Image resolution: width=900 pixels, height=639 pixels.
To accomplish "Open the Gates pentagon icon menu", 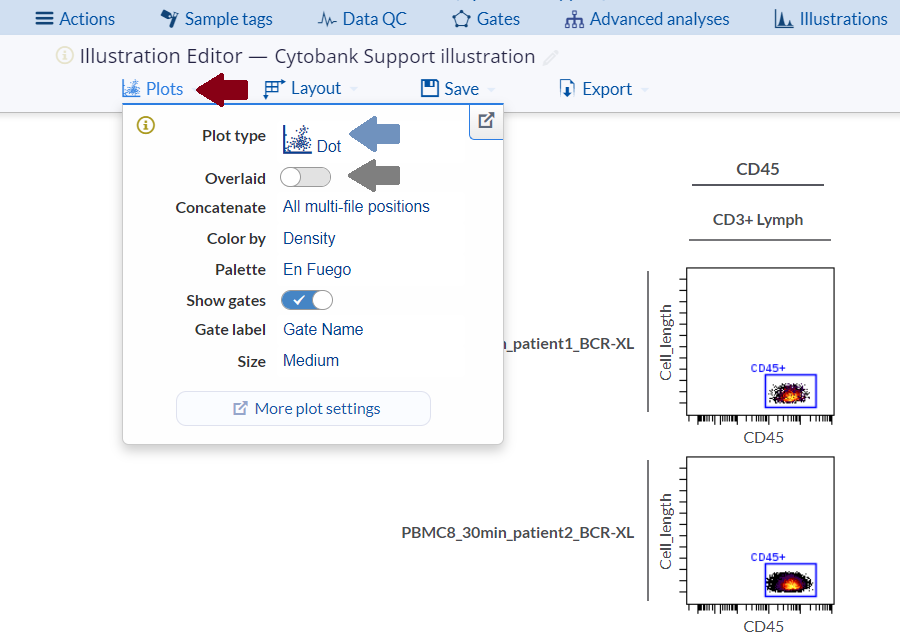I will coord(461,19).
